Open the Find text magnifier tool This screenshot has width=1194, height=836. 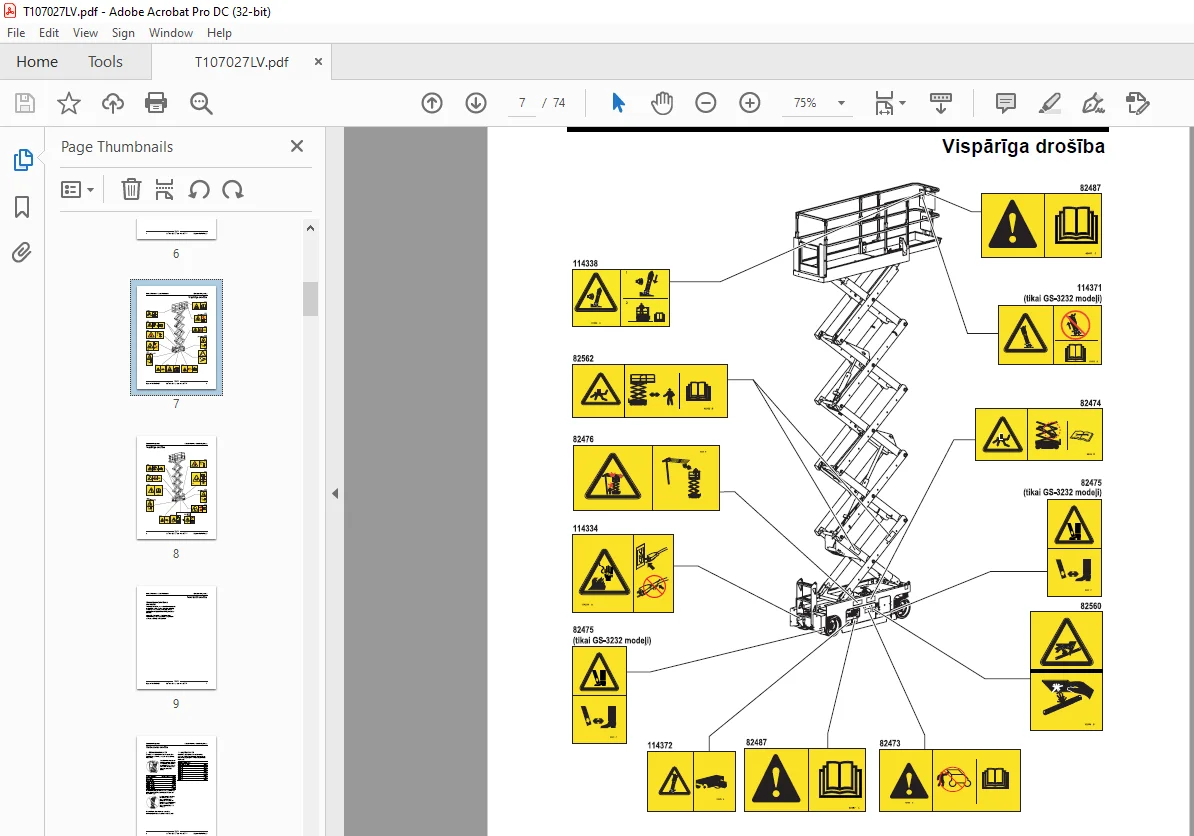point(201,103)
